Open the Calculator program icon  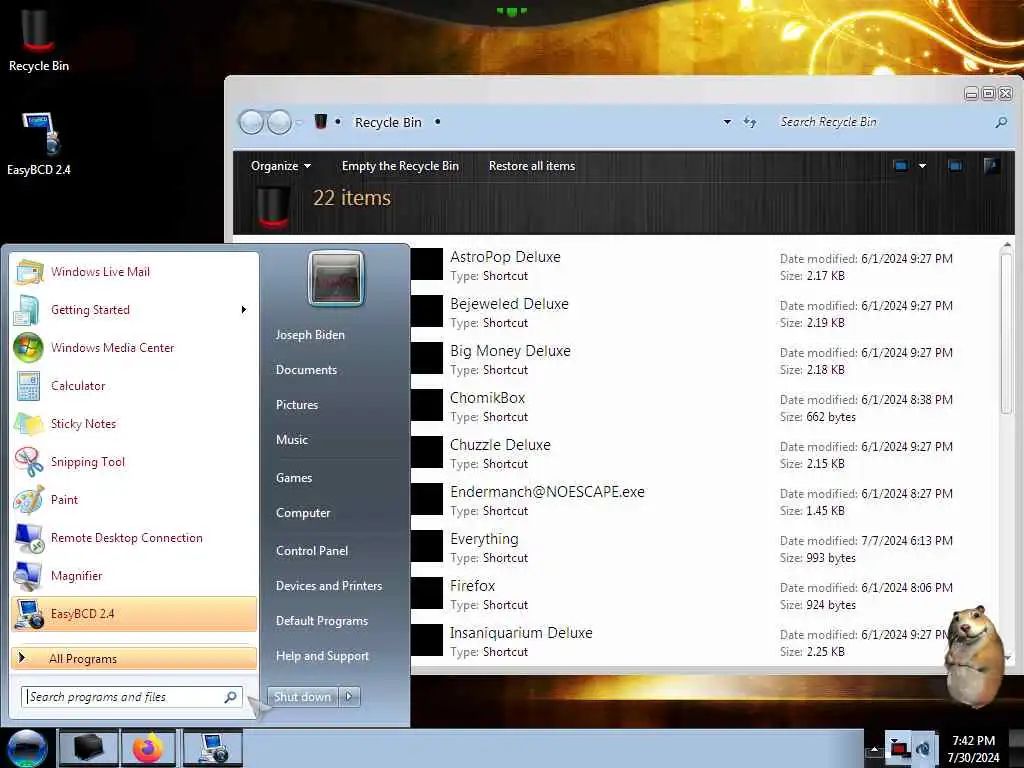click(x=28, y=386)
